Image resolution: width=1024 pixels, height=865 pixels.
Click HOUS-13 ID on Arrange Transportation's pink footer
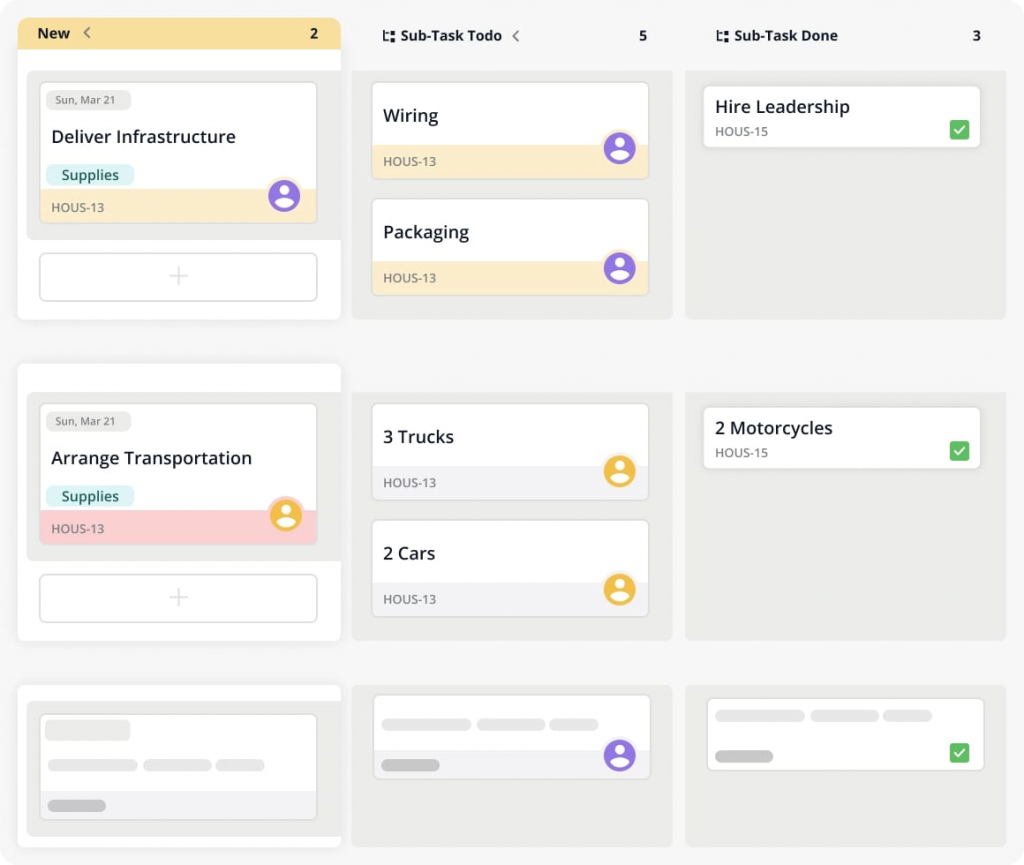(x=78, y=529)
